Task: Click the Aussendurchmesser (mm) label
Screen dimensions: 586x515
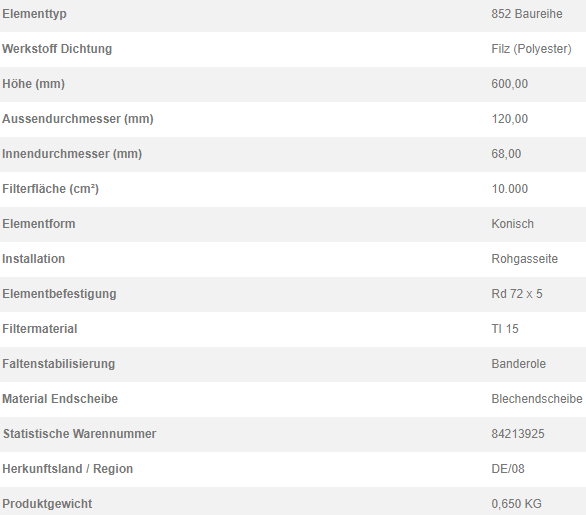Action: [78, 119]
